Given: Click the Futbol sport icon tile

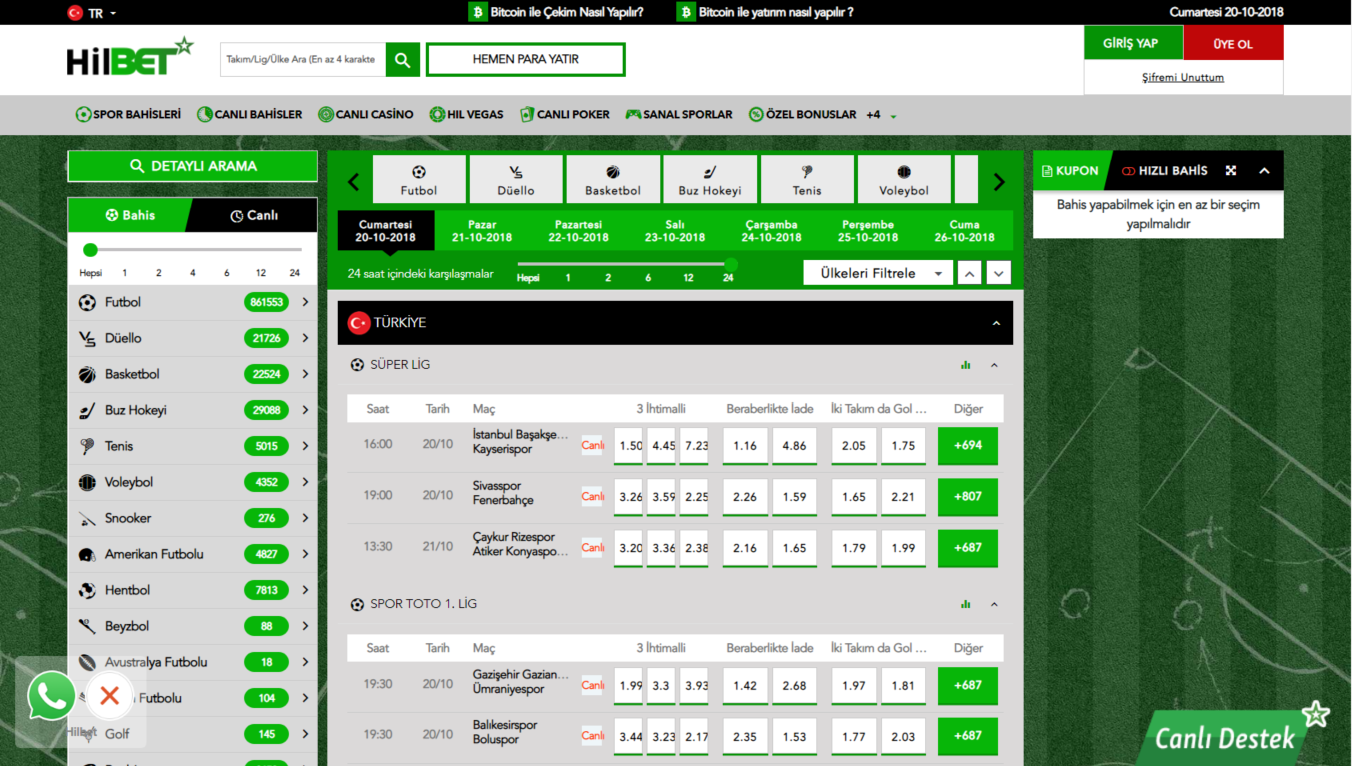Looking at the screenshot, I should pyautogui.click(x=419, y=180).
